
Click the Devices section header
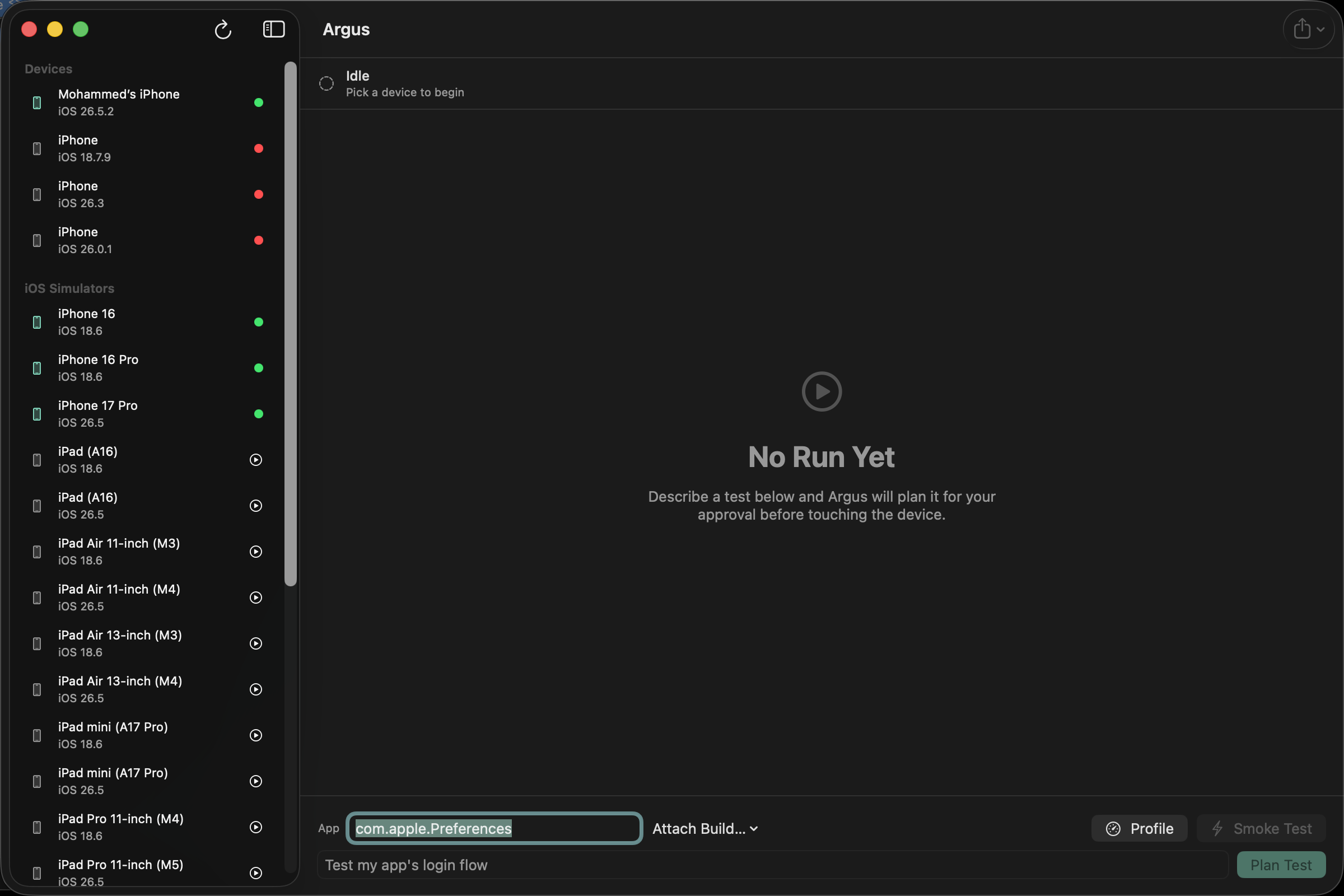[49, 68]
